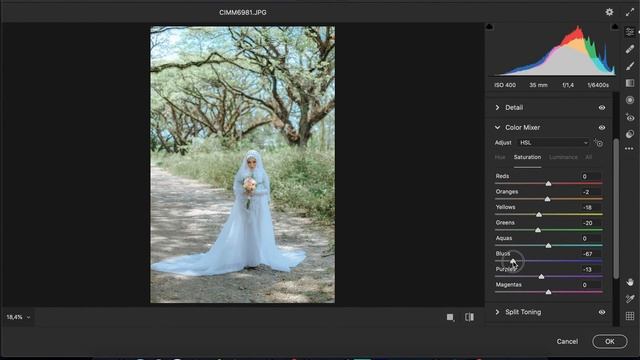Image resolution: width=640 pixels, height=360 pixels.
Task: Activate the targeted adjustment tool in Color Mixer
Action: [x=598, y=143]
